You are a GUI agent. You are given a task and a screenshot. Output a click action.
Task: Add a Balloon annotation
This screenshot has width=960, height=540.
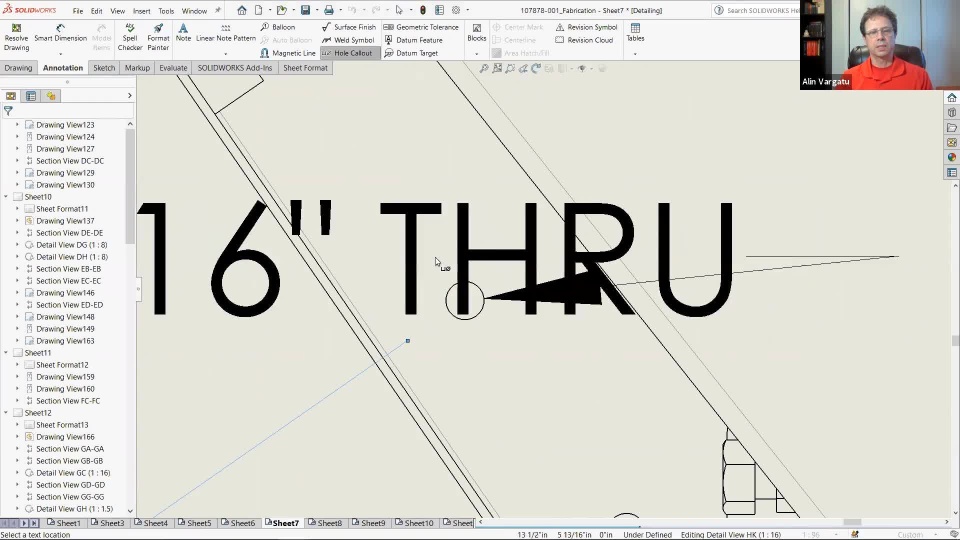[x=277, y=27]
